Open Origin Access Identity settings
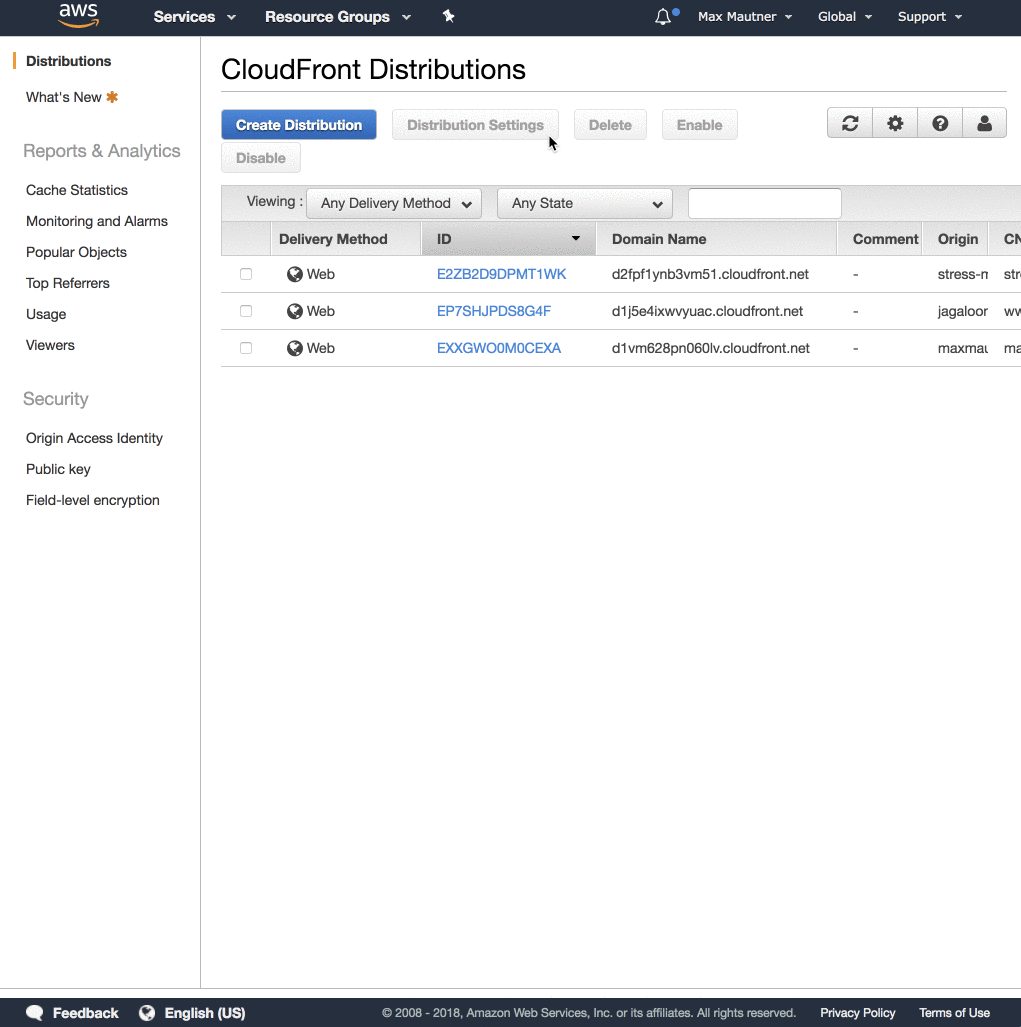 [94, 438]
